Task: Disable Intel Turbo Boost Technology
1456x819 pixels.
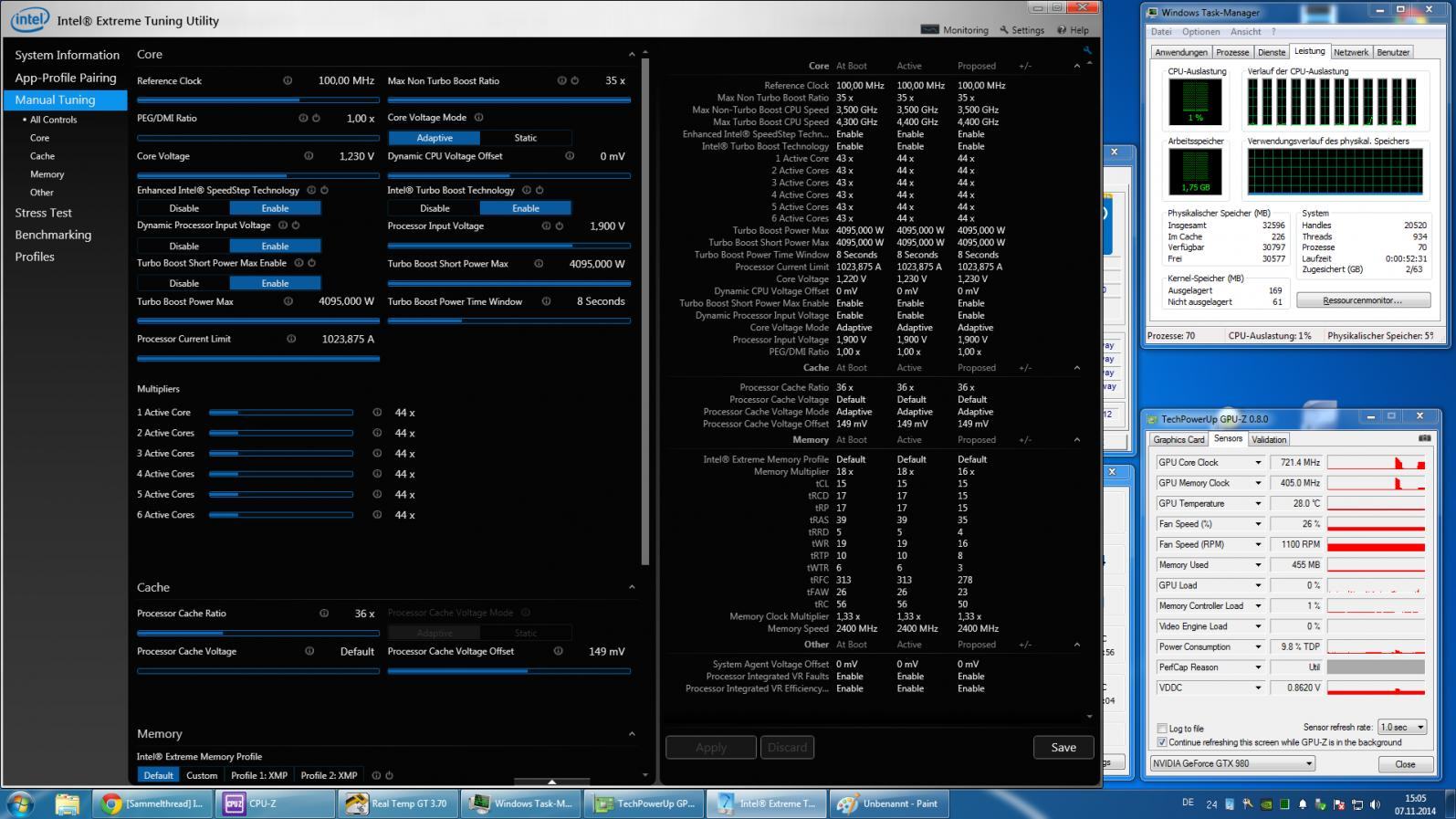Action: click(435, 208)
